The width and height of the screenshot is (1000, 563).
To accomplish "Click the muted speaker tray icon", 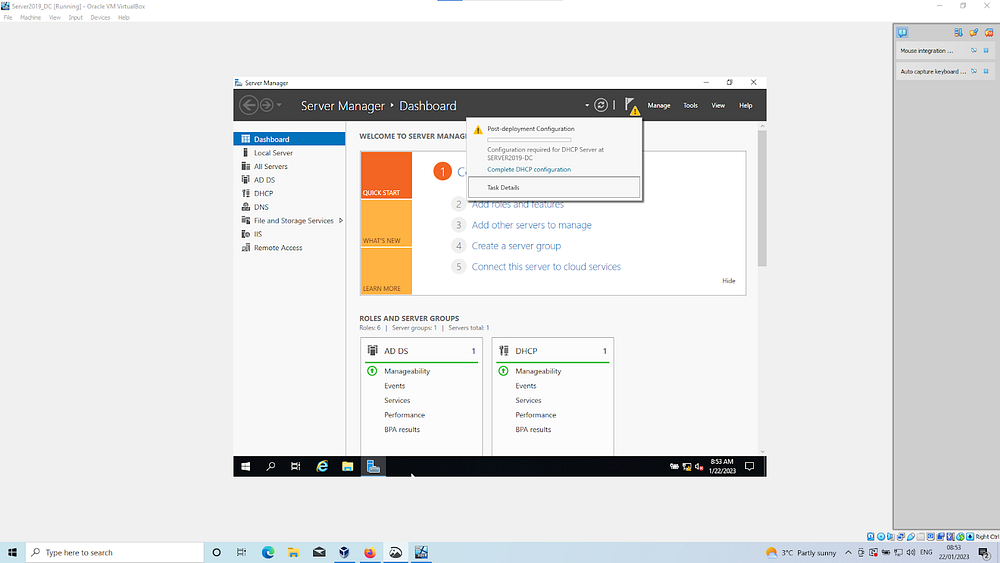I will tap(699, 467).
